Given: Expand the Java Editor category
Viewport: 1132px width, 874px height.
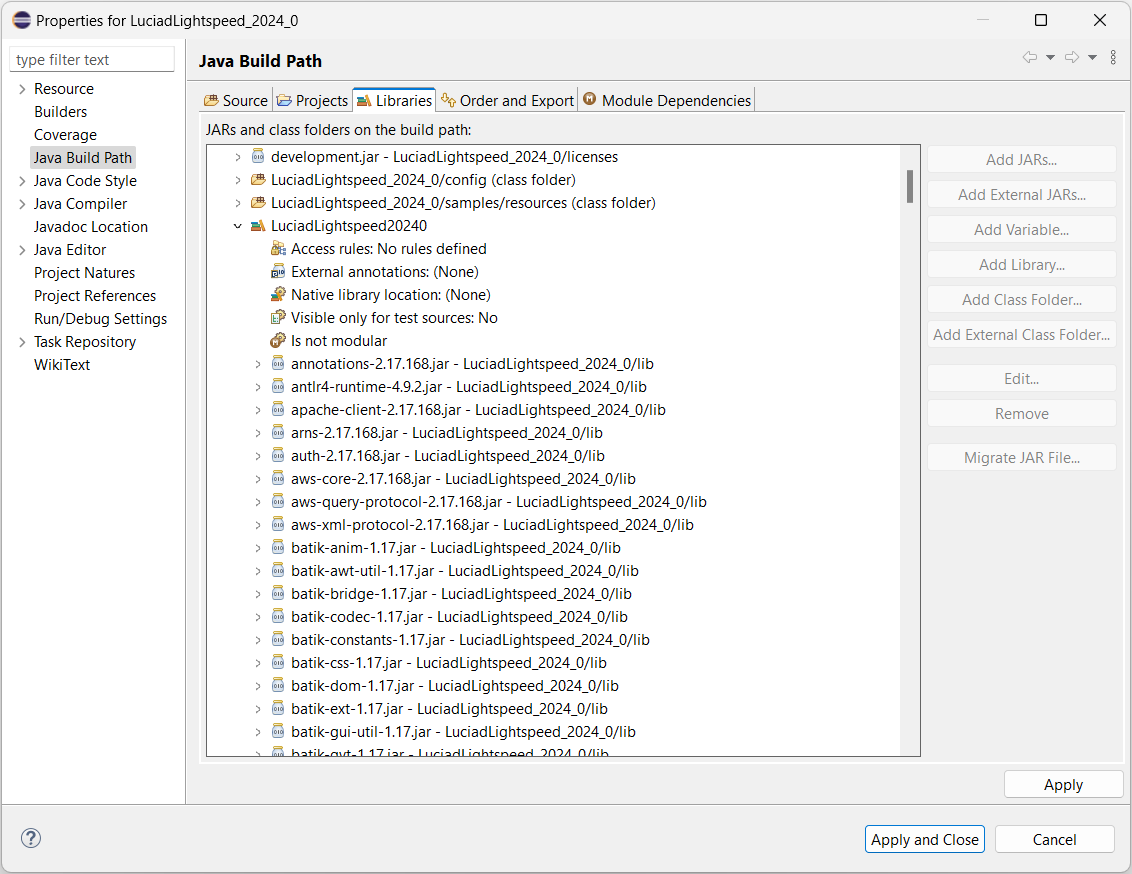Looking at the screenshot, I should pos(22,250).
